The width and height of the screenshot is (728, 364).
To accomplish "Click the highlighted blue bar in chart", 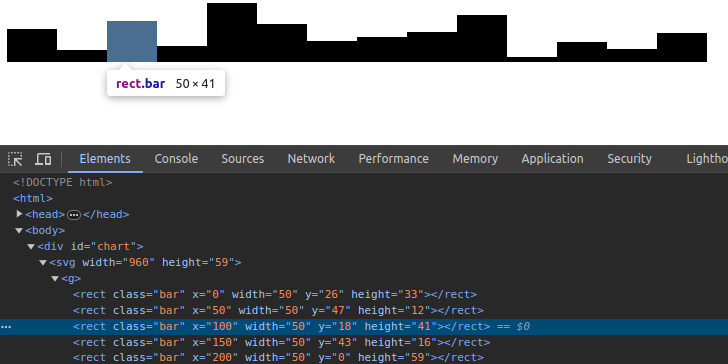I will [x=132, y=41].
